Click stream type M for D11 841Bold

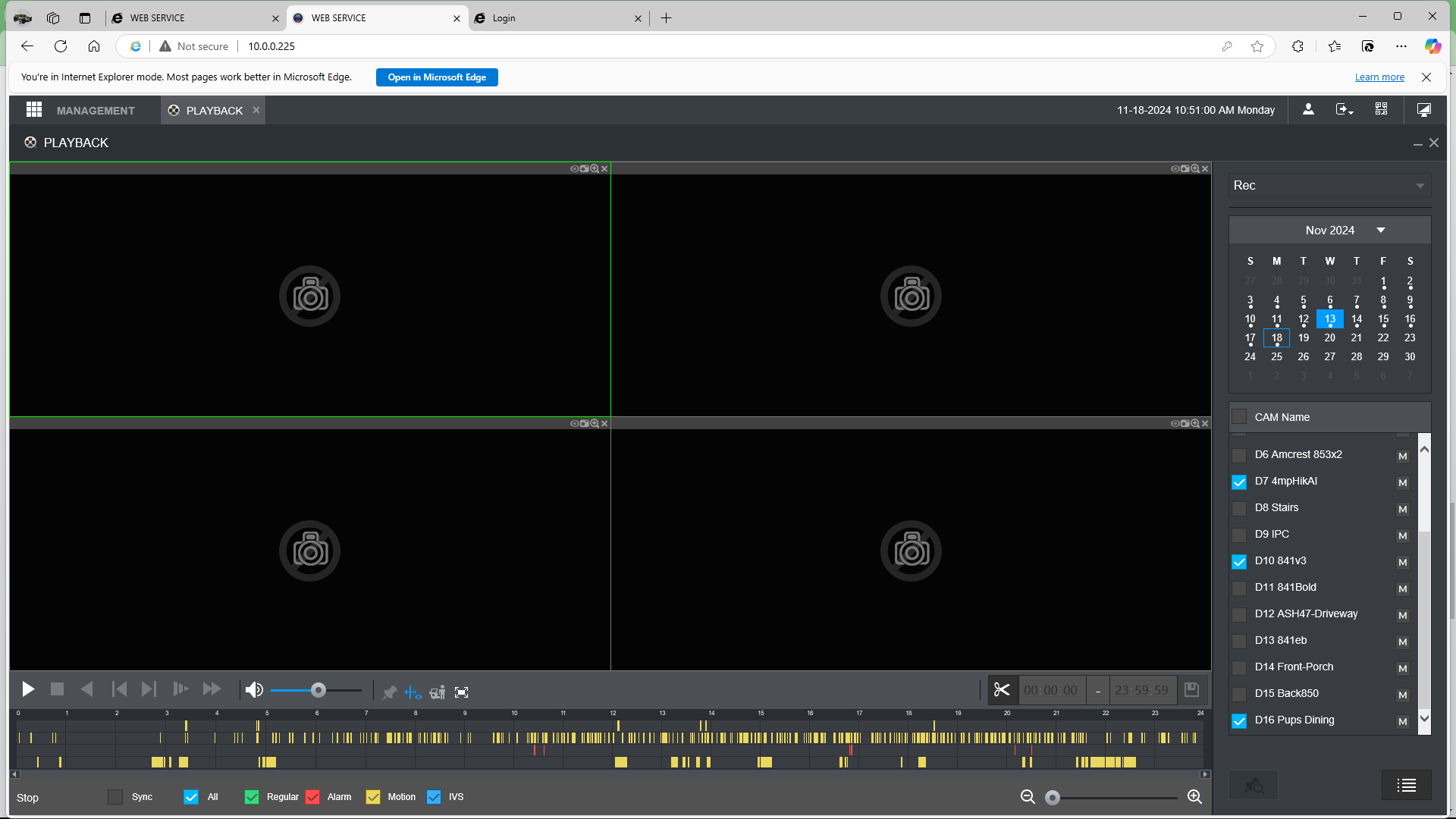[x=1403, y=589]
